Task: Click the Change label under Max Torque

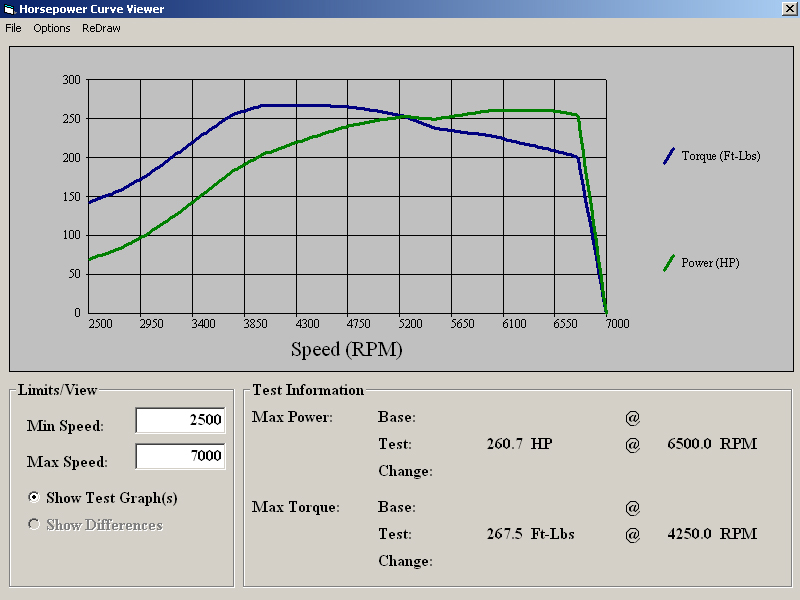Action: 406,561
